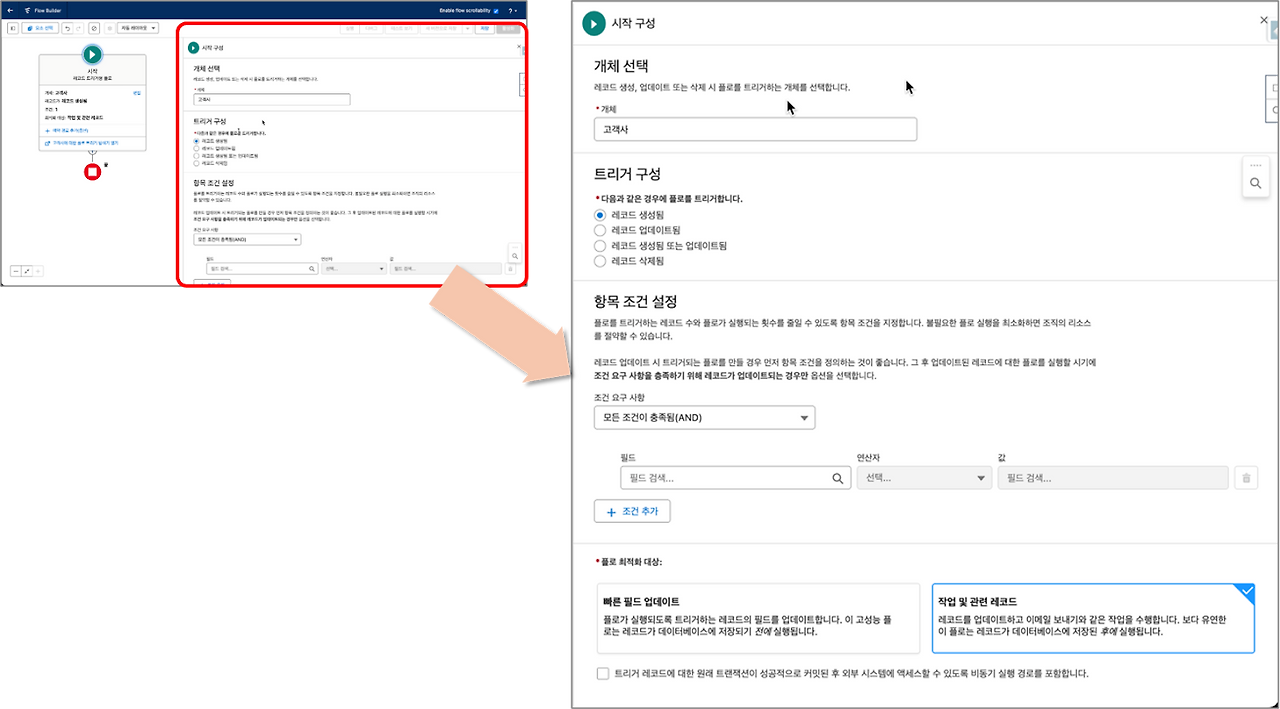The image size is (1280, 709).
Task: Click the back arrow in Flow Builder header
Action: click(10, 10)
